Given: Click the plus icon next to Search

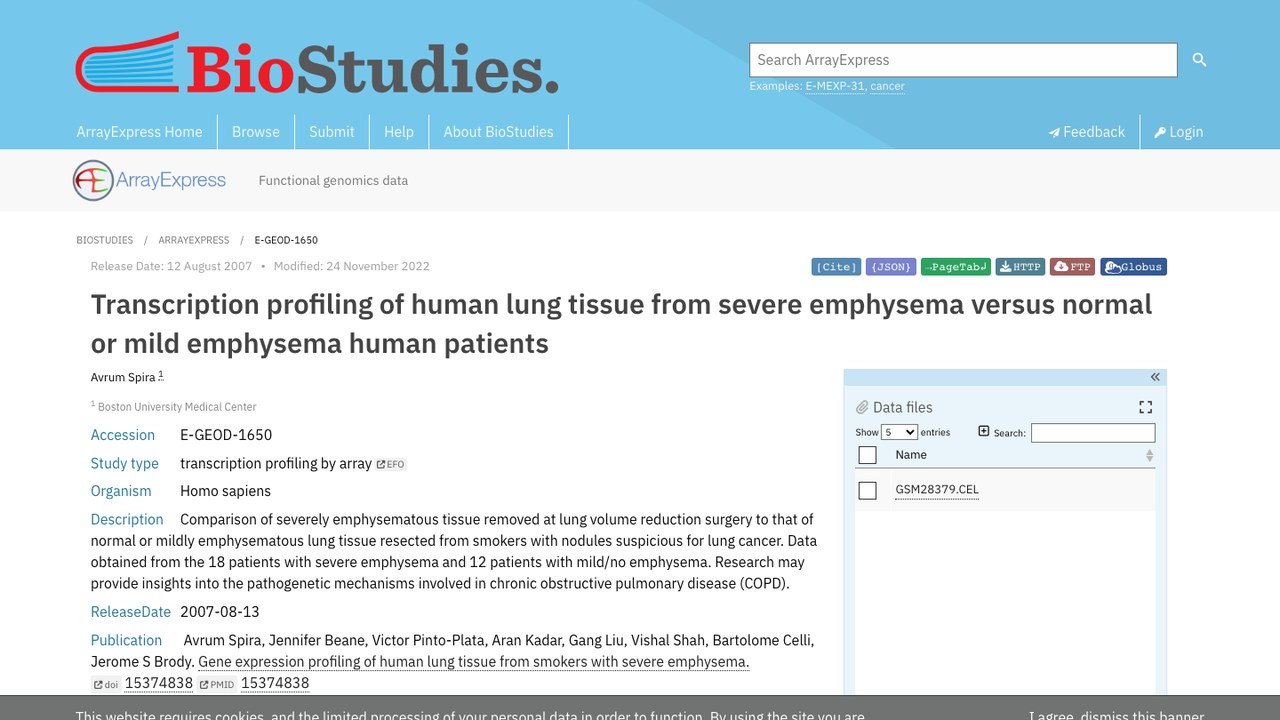Looking at the screenshot, I should tap(984, 431).
